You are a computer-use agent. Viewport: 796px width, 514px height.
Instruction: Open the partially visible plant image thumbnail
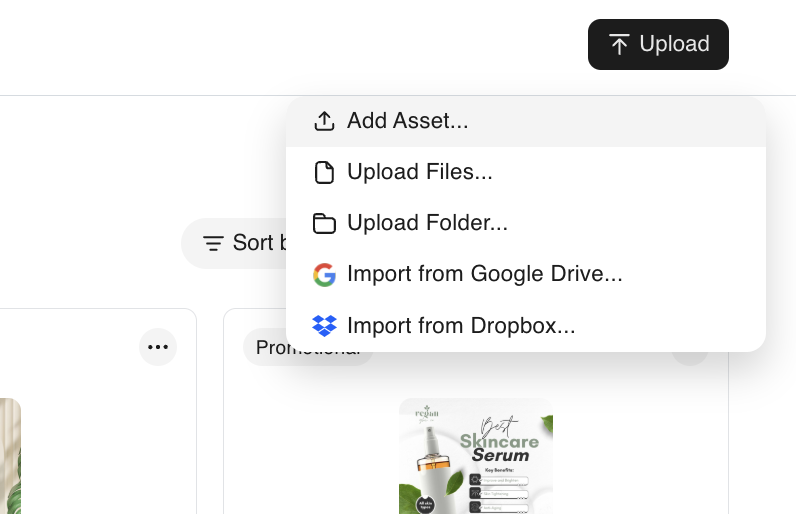[10, 456]
